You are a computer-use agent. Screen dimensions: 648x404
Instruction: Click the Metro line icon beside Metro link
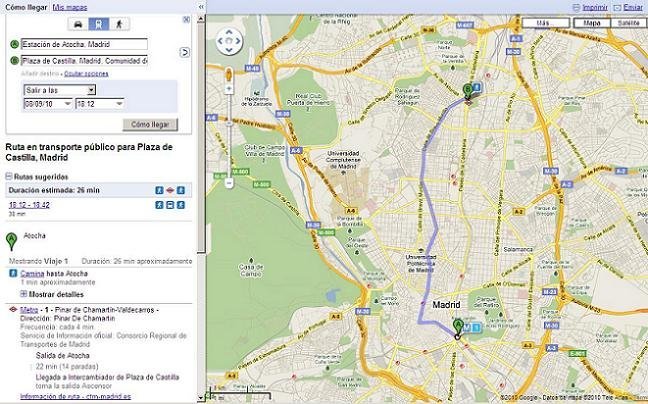(13, 309)
